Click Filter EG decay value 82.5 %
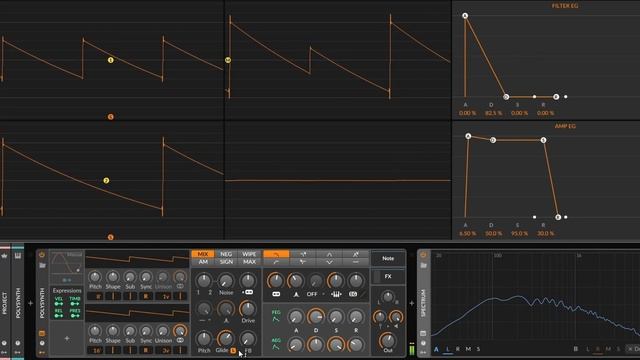This screenshot has height=360, width=640. [493, 113]
